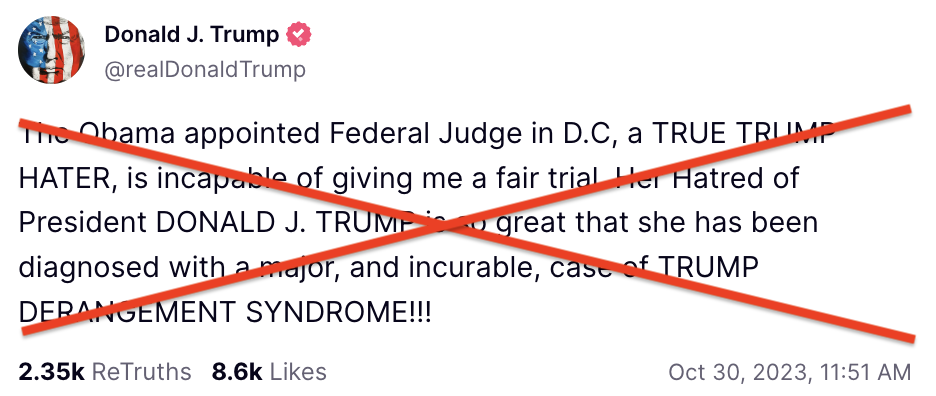Visit the @realDonaldTrump handle link

[205, 70]
